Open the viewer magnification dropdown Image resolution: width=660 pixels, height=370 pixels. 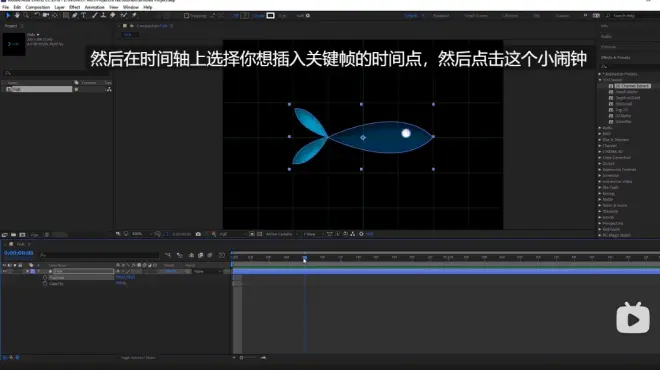click(x=141, y=234)
